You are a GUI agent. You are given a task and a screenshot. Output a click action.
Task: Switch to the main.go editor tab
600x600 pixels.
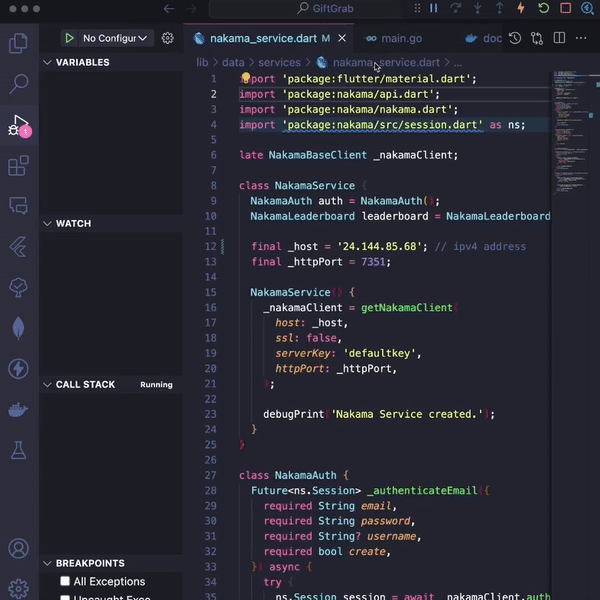tap(401, 38)
